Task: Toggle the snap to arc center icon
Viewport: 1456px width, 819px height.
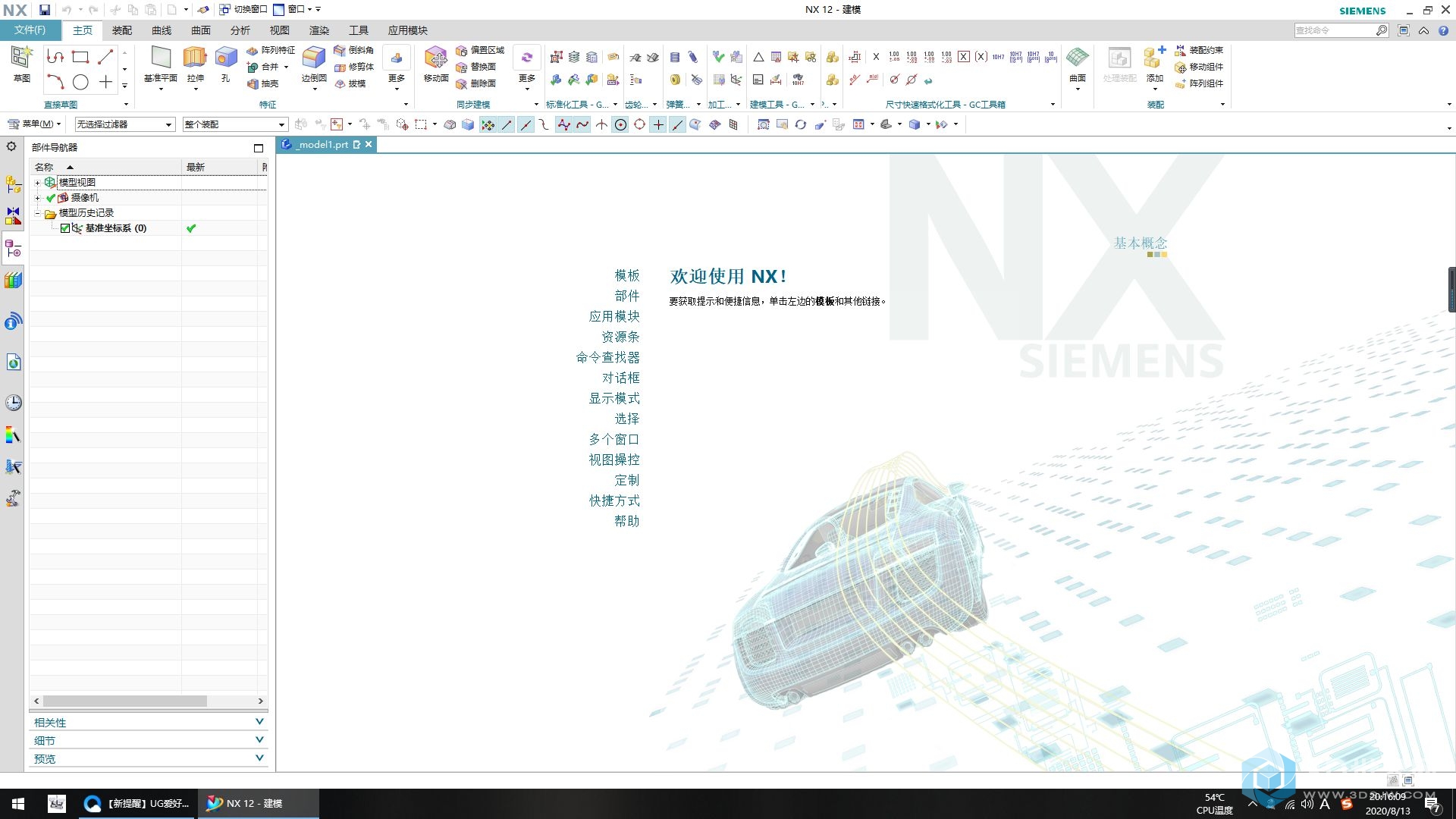Action: click(620, 125)
